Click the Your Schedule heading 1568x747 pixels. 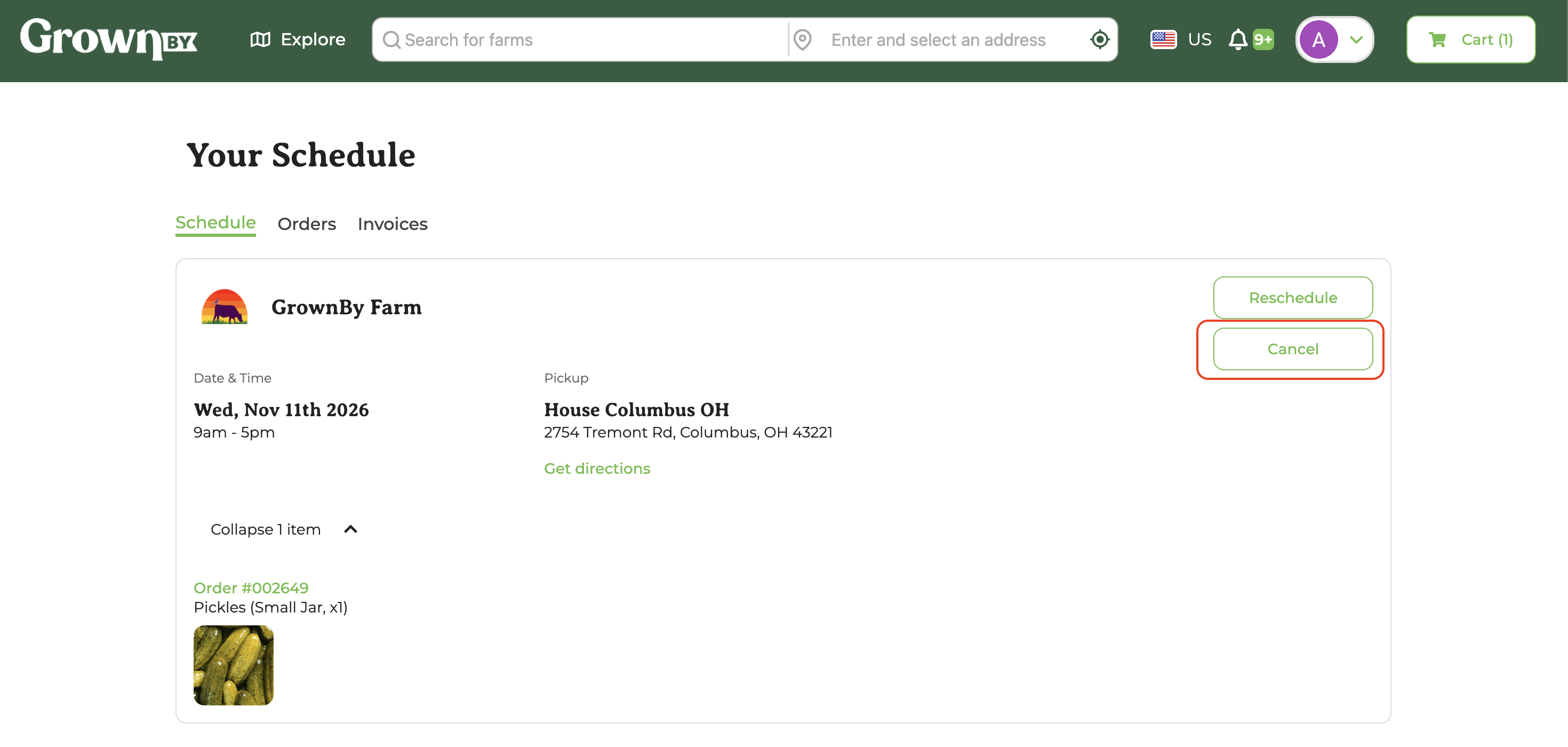pos(301,155)
